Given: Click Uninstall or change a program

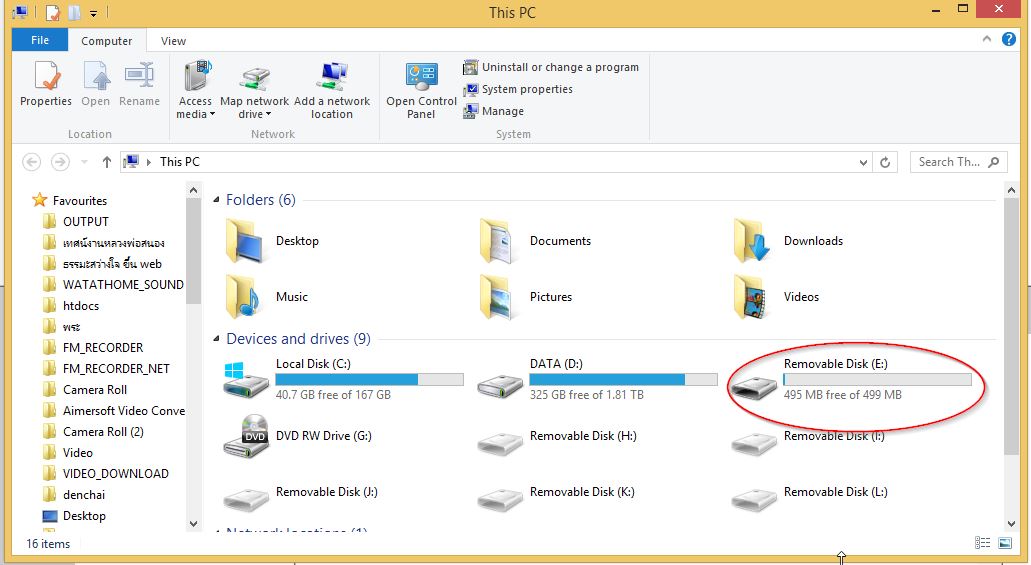Looking at the screenshot, I should click(x=551, y=67).
